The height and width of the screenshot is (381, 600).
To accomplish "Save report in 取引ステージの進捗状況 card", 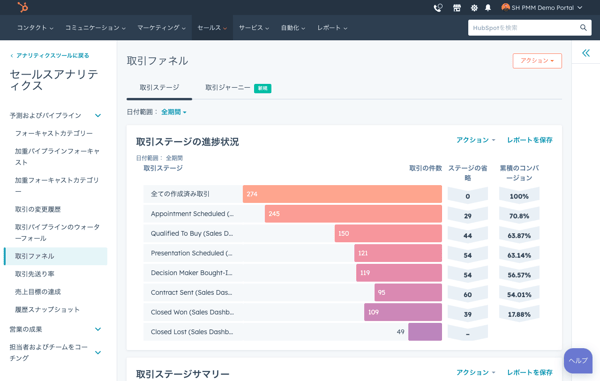I will [530, 140].
